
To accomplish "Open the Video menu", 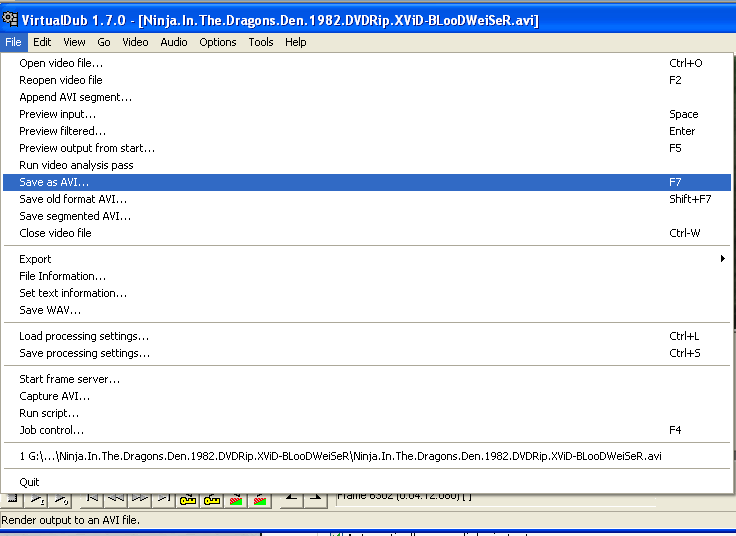I will coord(135,42).
